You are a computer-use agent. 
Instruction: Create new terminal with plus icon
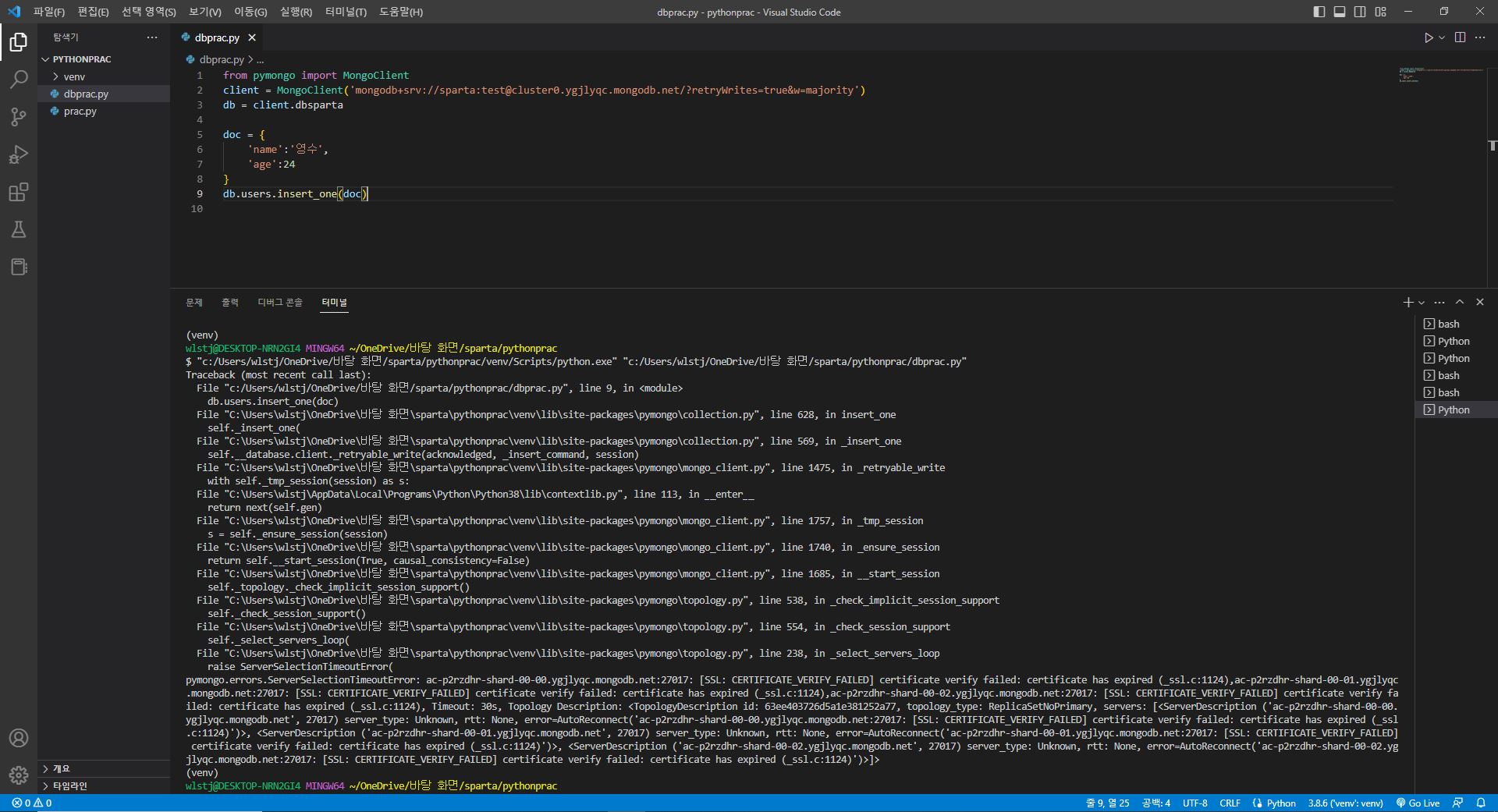(1408, 302)
